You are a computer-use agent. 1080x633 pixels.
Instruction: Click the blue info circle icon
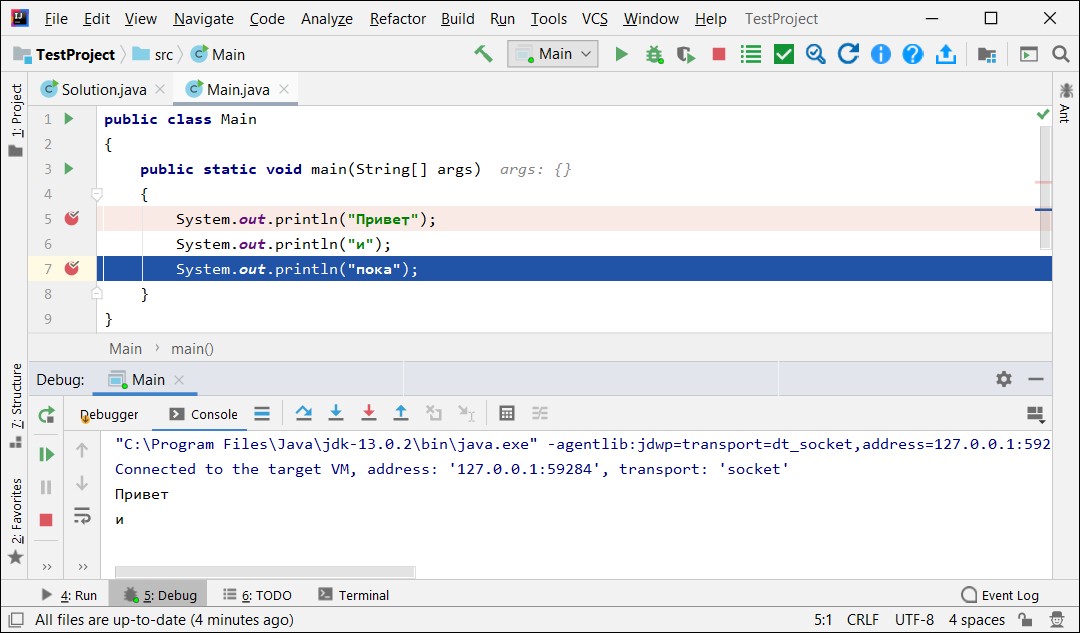tap(880, 54)
